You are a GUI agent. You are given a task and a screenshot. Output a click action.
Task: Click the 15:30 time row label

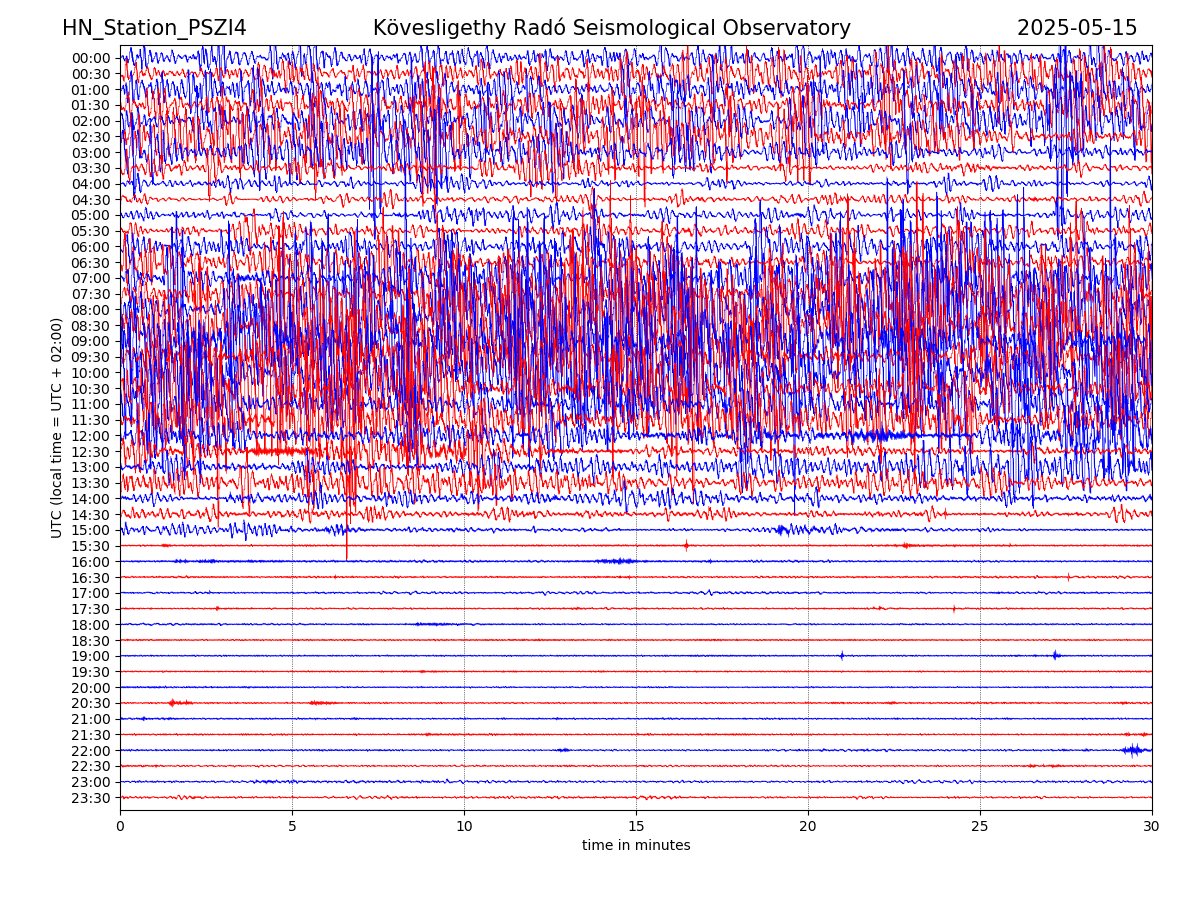[90, 546]
